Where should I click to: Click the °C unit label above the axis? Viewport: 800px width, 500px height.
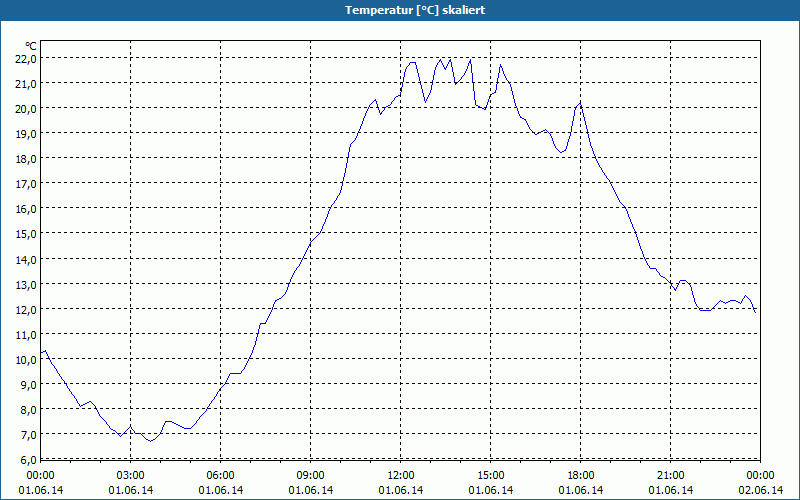(x=31, y=47)
